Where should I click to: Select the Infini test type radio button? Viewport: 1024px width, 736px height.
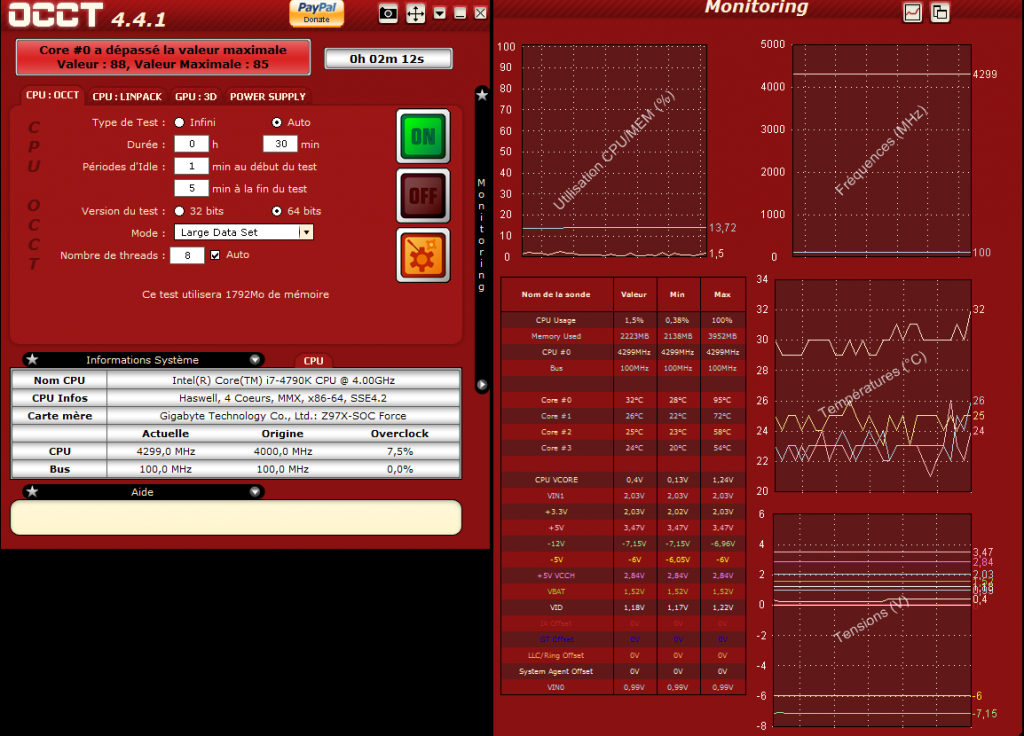[180, 122]
